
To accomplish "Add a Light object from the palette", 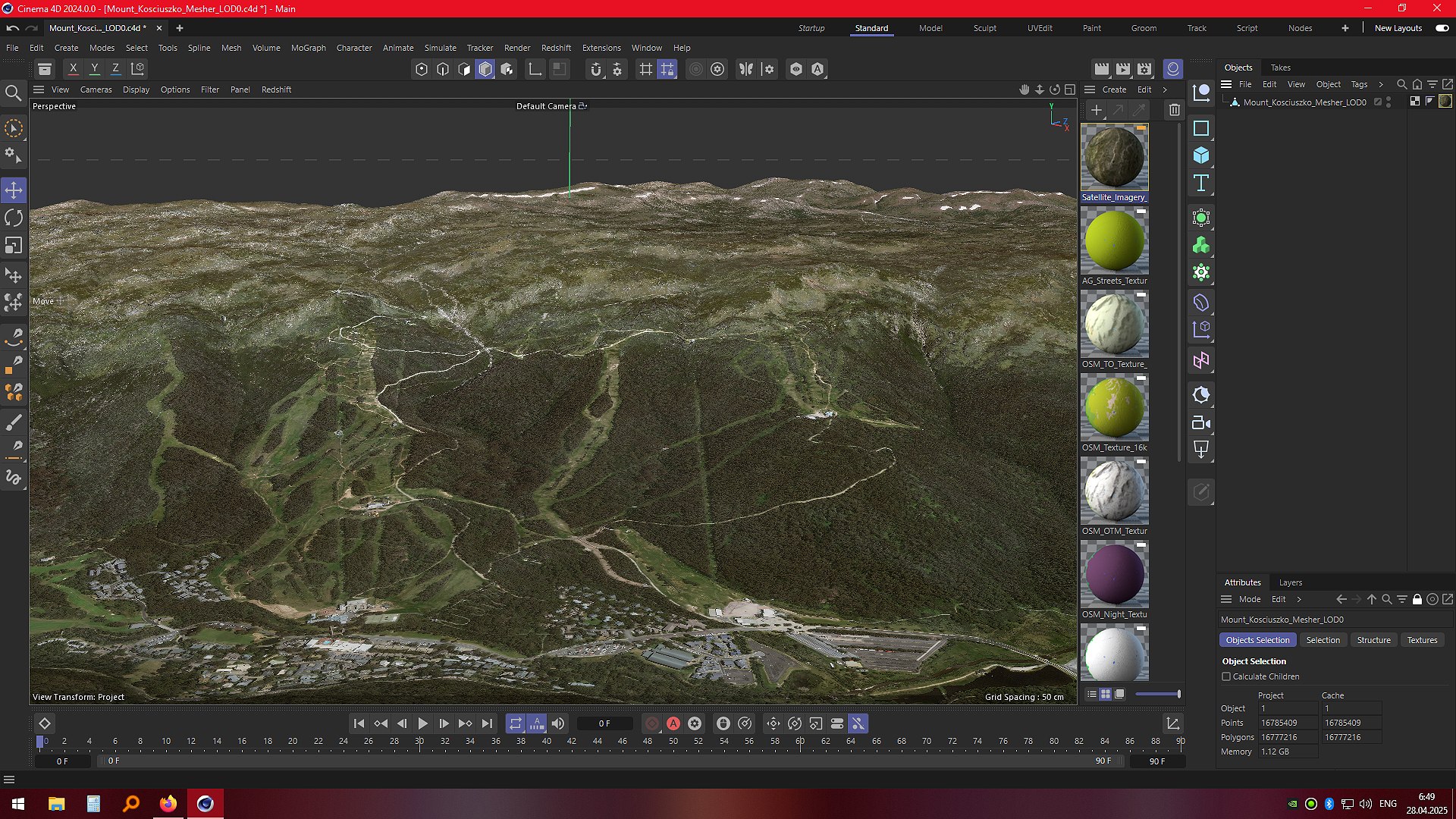I will (1201, 450).
